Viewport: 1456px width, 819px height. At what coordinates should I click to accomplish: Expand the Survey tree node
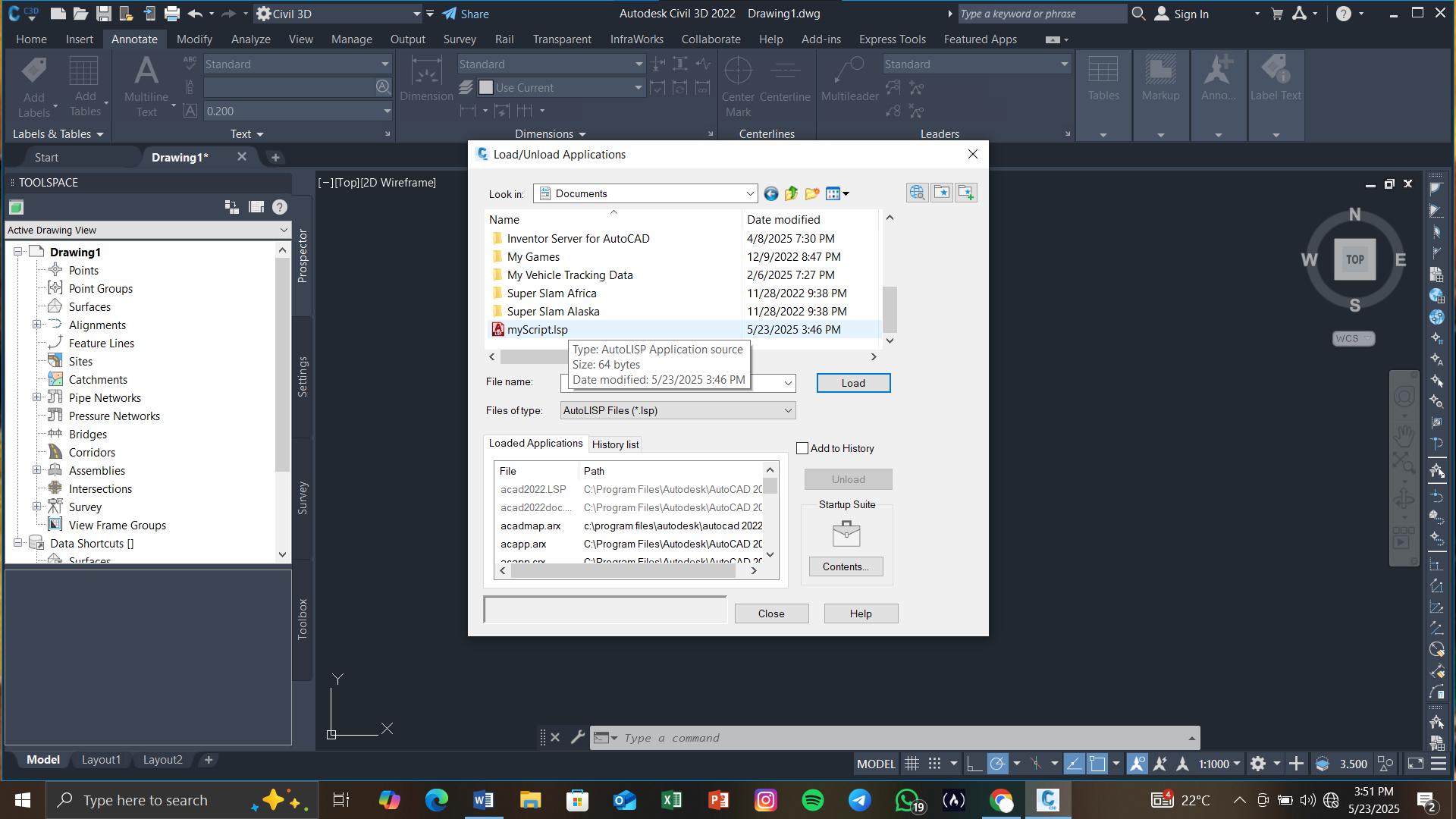(x=36, y=507)
